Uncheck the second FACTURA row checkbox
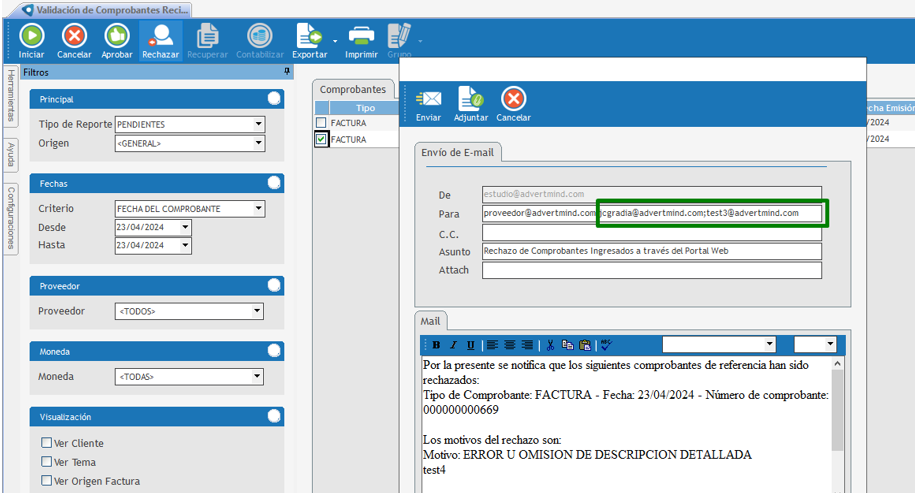The image size is (915, 493). 321,139
